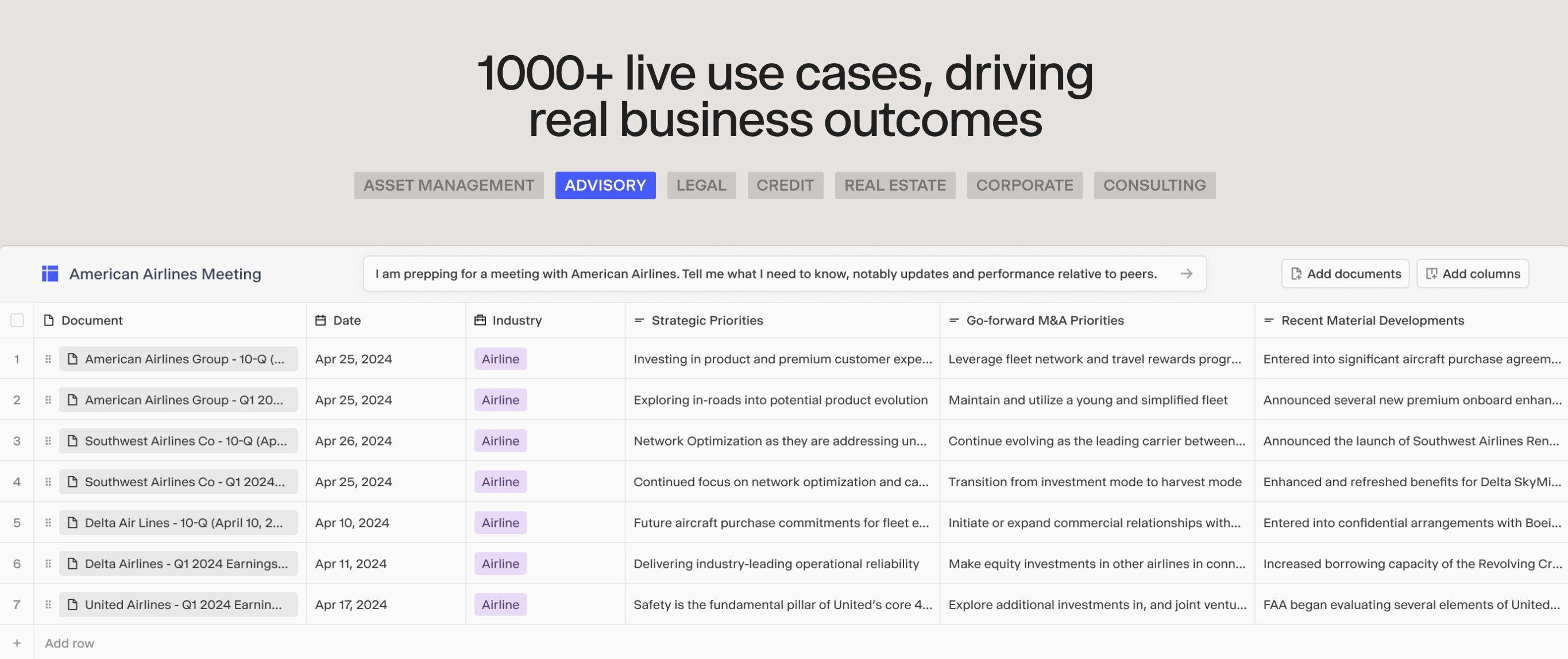Click the text icon beside Go-forward M&A Priorities
The height and width of the screenshot is (659, 1568).
[953, 320]
